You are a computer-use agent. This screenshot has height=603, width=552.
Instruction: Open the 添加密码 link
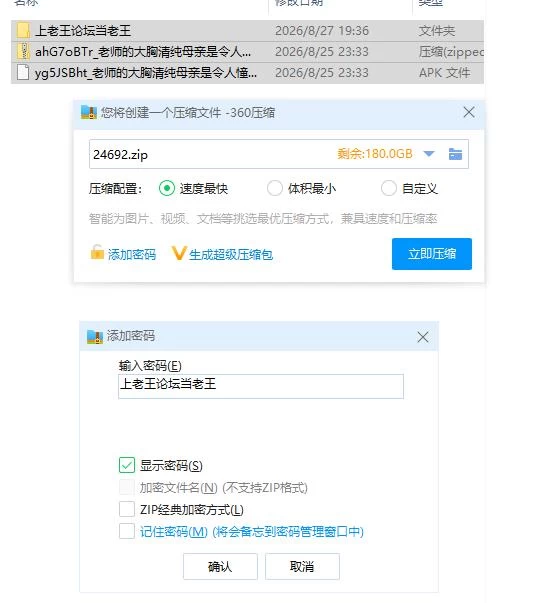click(x=132, y=255)
